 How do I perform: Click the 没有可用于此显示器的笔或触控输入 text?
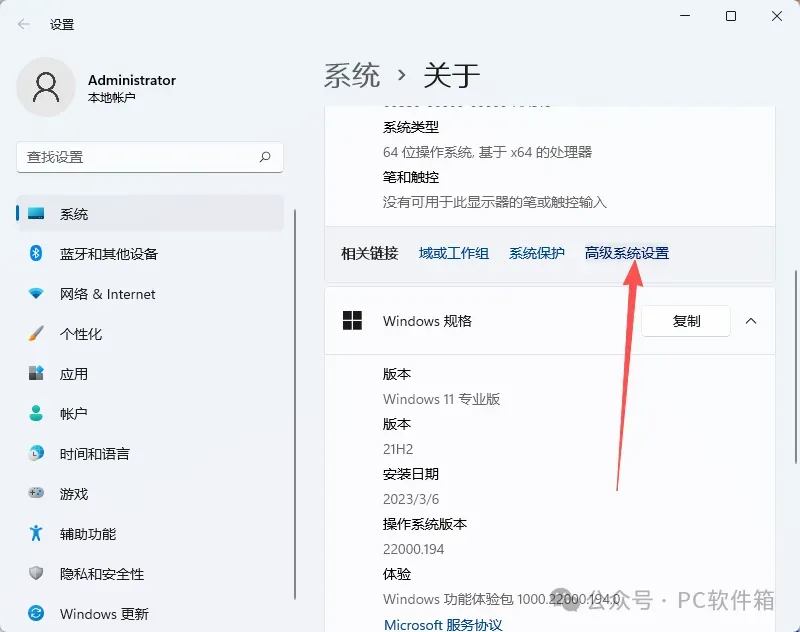494,202
